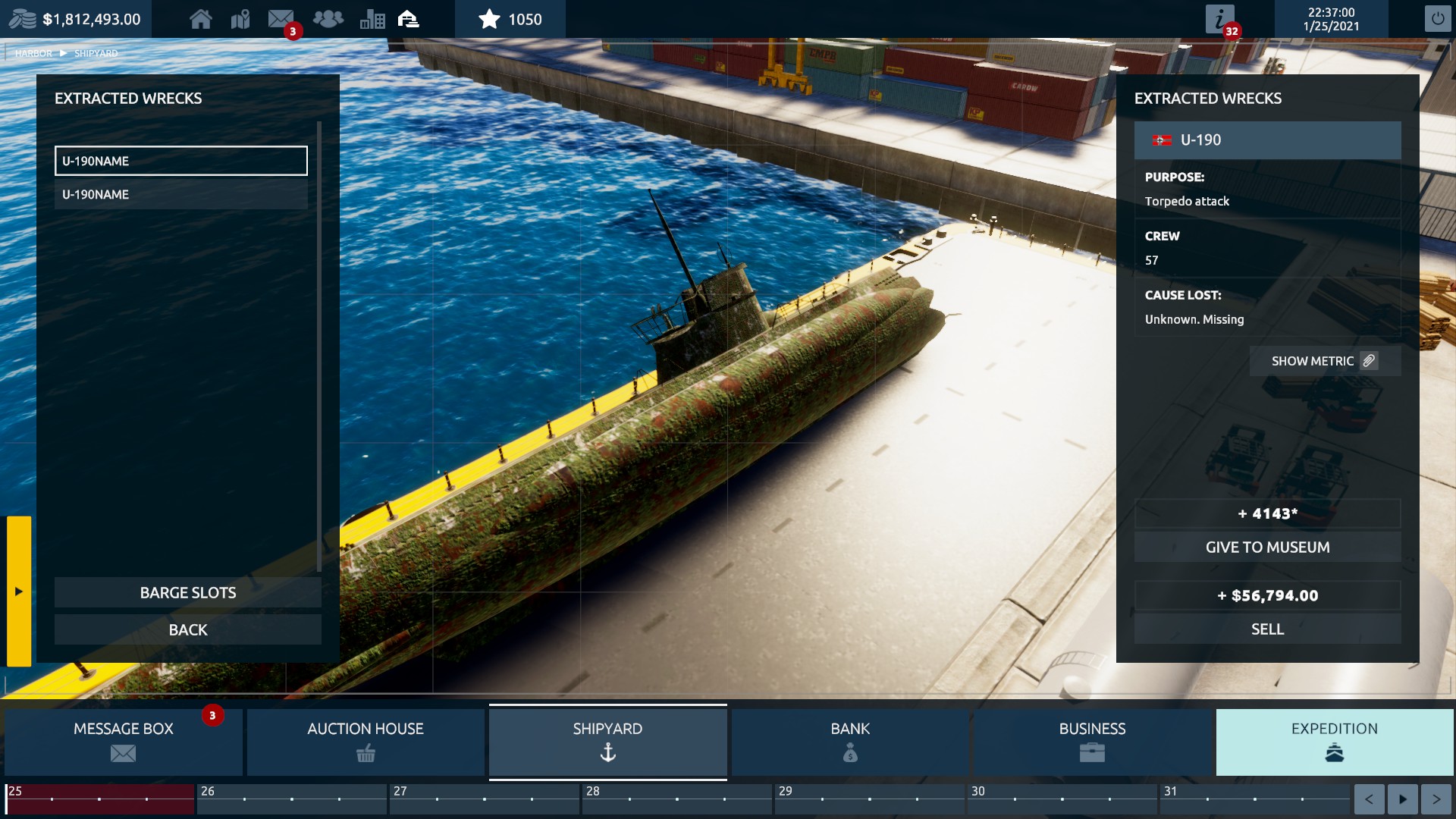Click Harbor breadcrumb link
Screen dimensions: 1456x819
33,53
